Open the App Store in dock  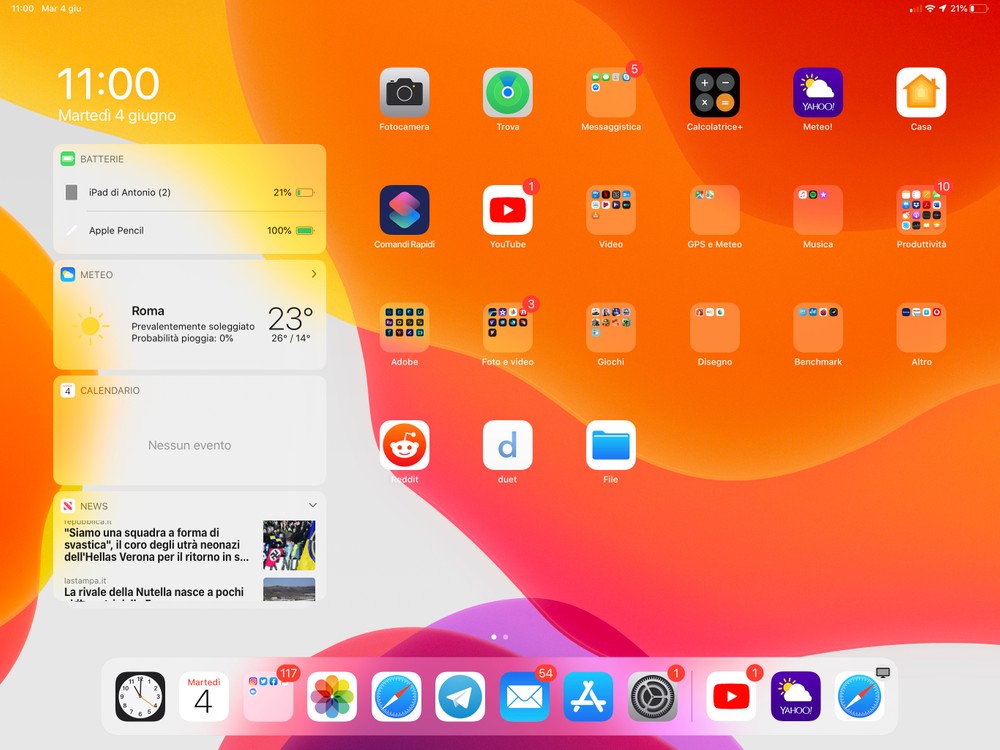(589, 696)
